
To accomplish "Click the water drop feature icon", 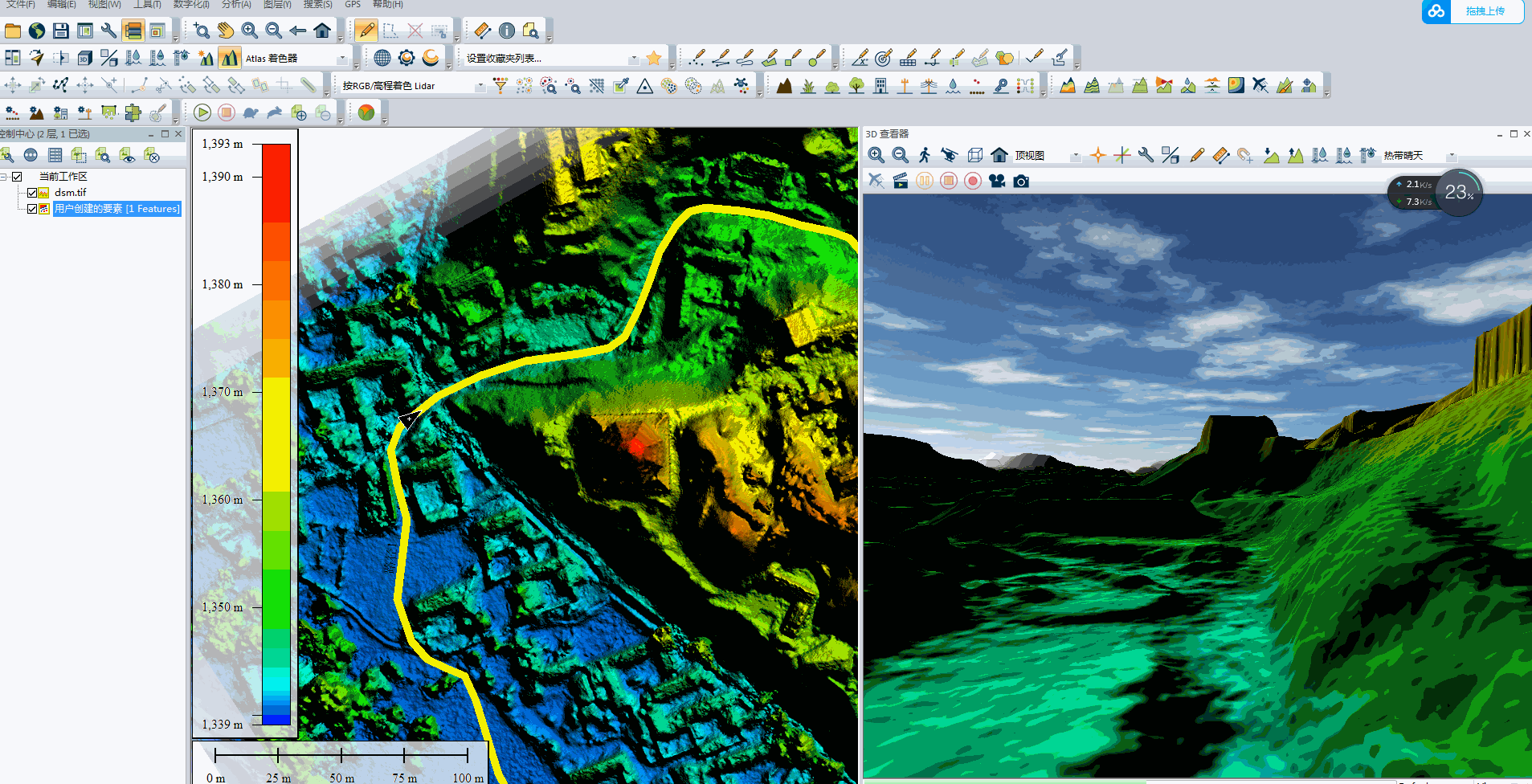I will 953,85.
